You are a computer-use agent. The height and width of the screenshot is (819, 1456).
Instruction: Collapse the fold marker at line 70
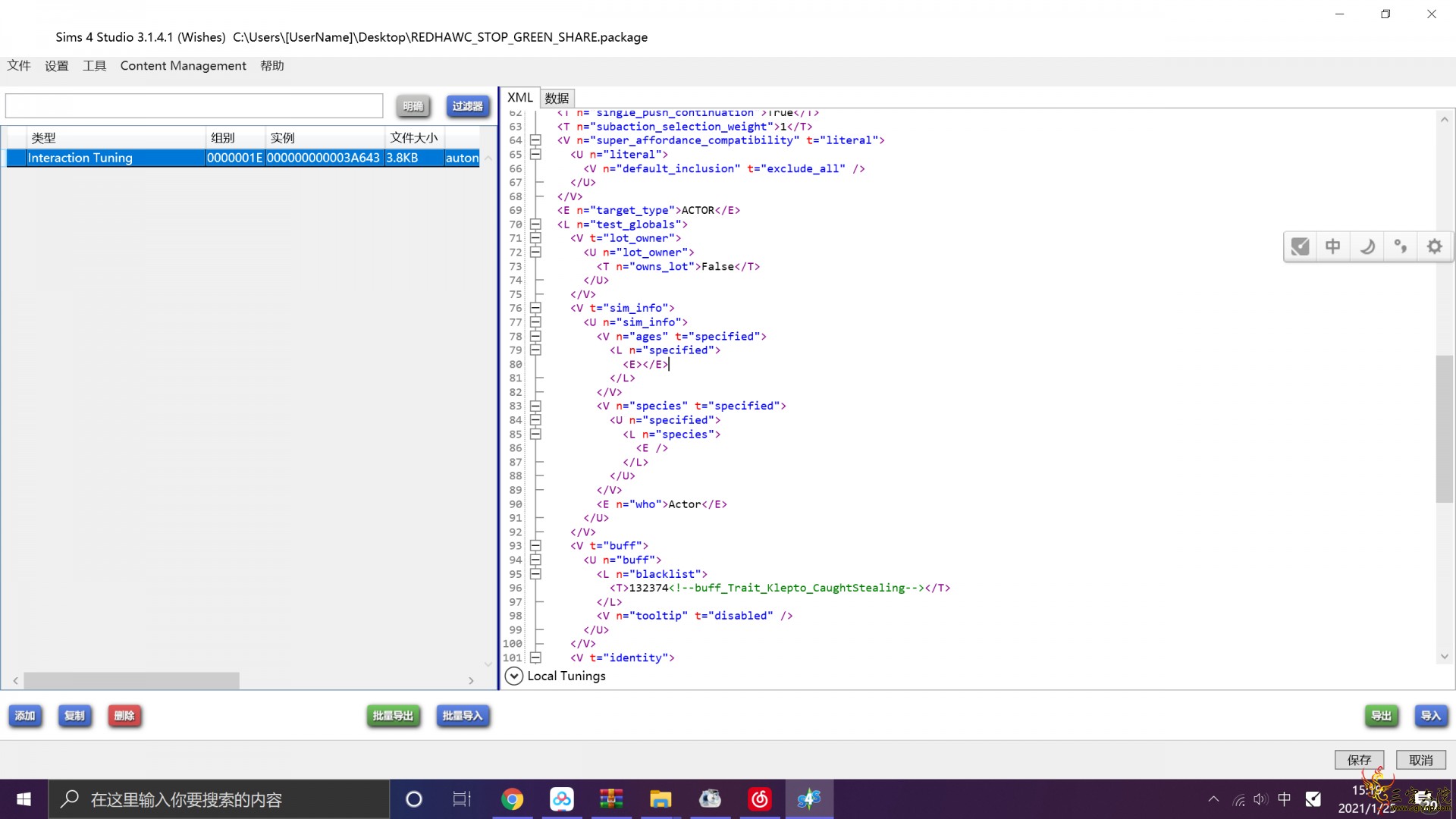(x=535, y=224)
